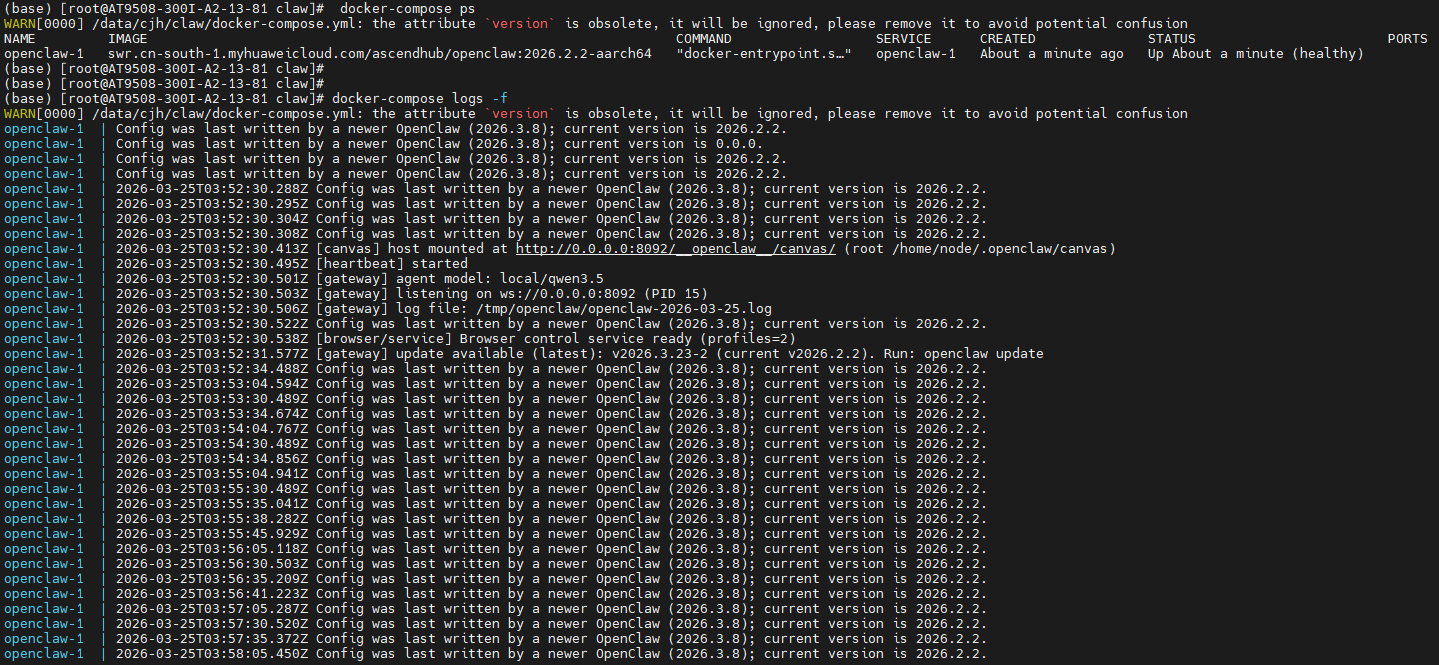Click timestamp 2026-03-25T03:52:30.288Z

pos(212,189)
